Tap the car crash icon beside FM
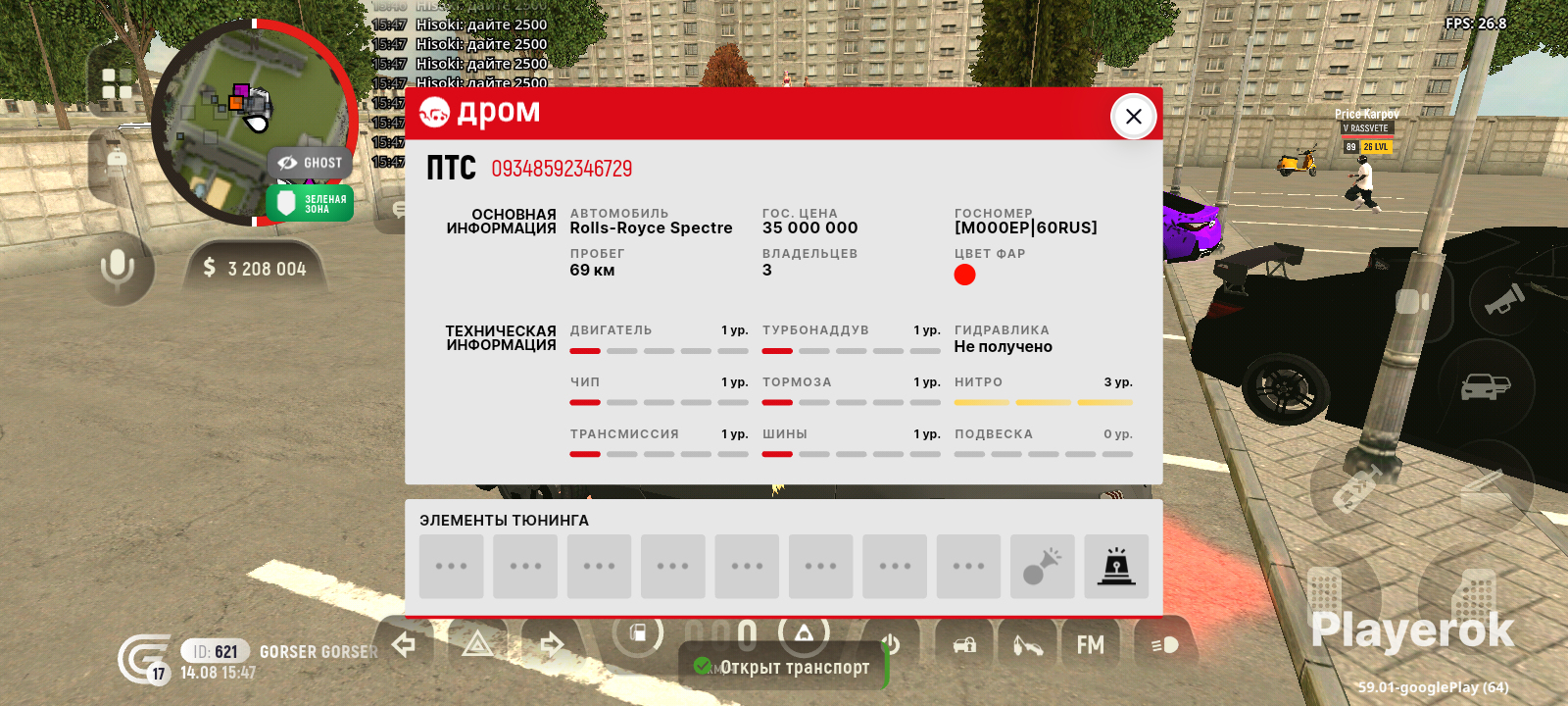This screenshot has height=706, width=1568. [x=1027, y=644]
